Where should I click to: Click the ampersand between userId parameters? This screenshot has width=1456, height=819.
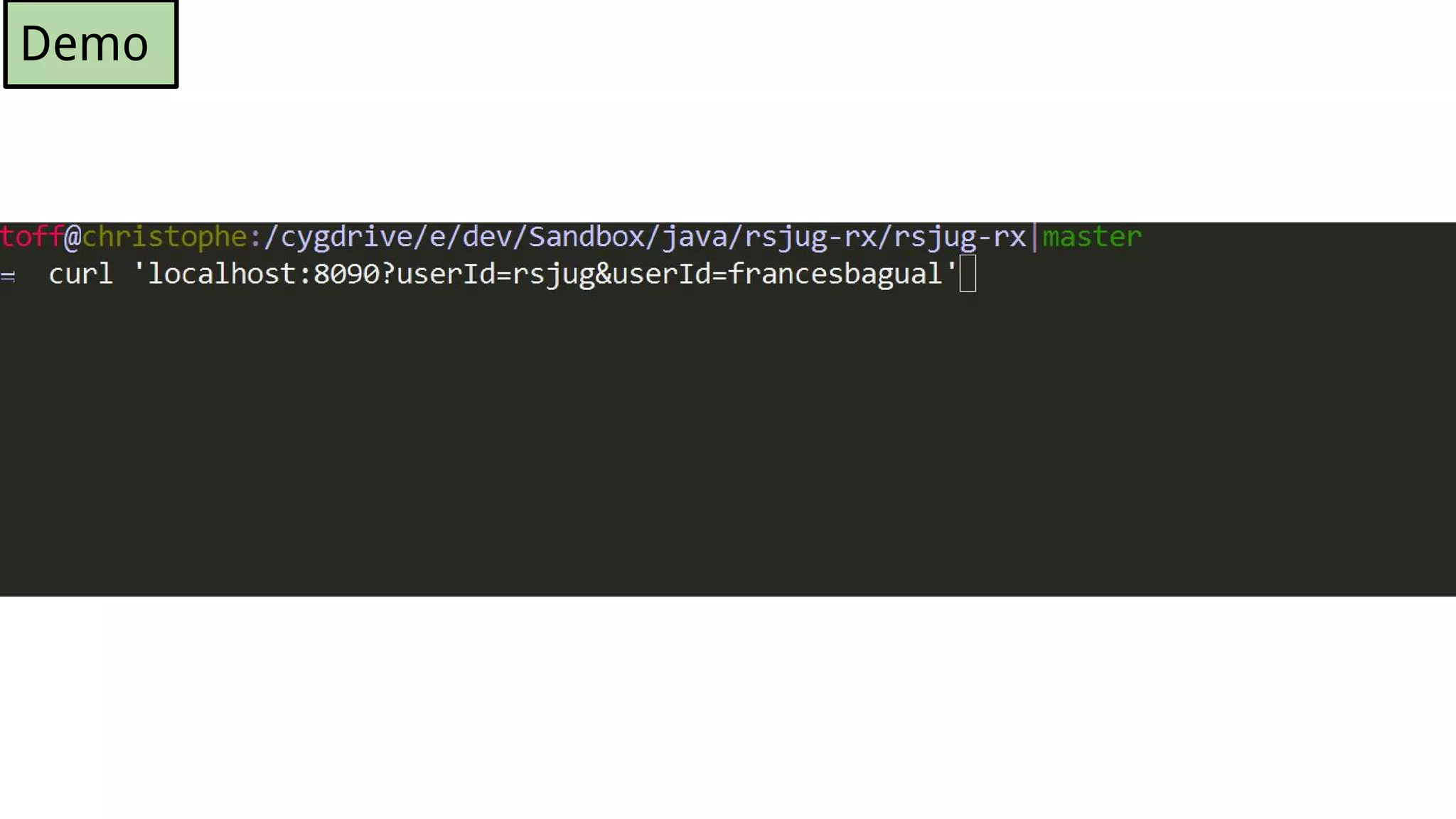coord(604,274)
